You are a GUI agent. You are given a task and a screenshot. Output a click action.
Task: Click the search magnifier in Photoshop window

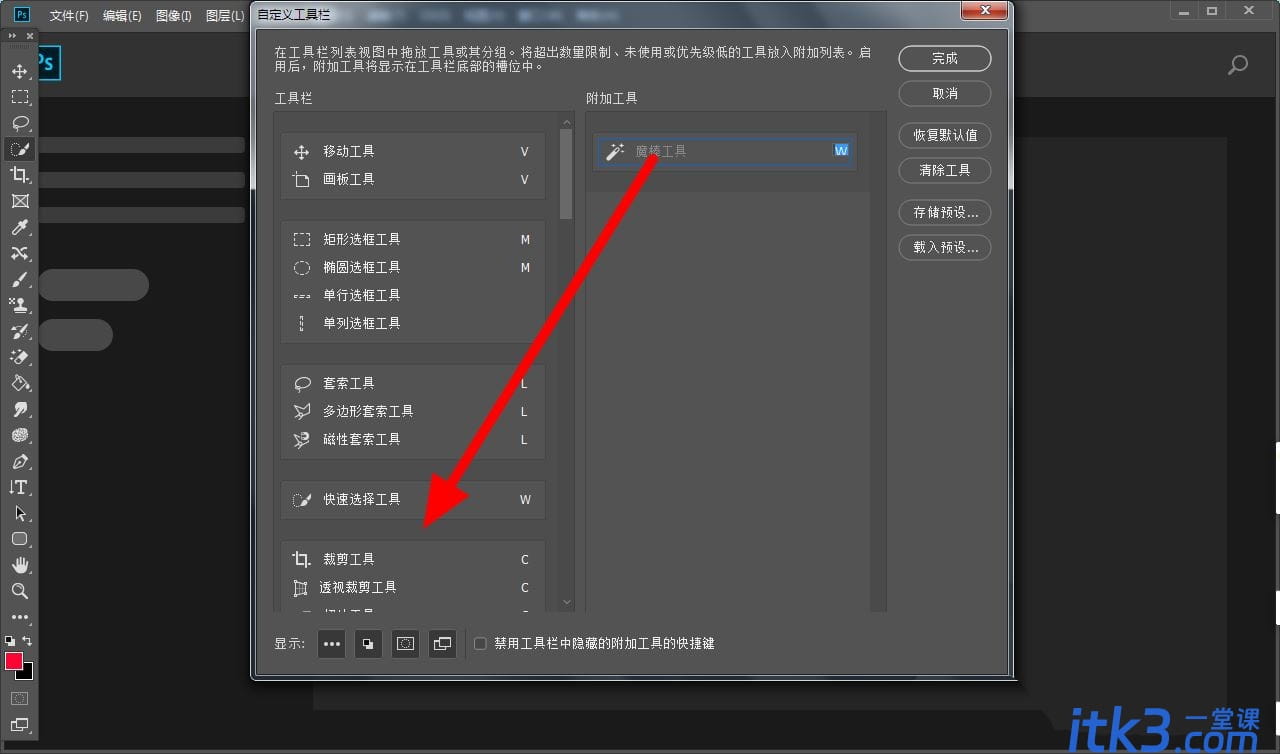[1238, 66]
